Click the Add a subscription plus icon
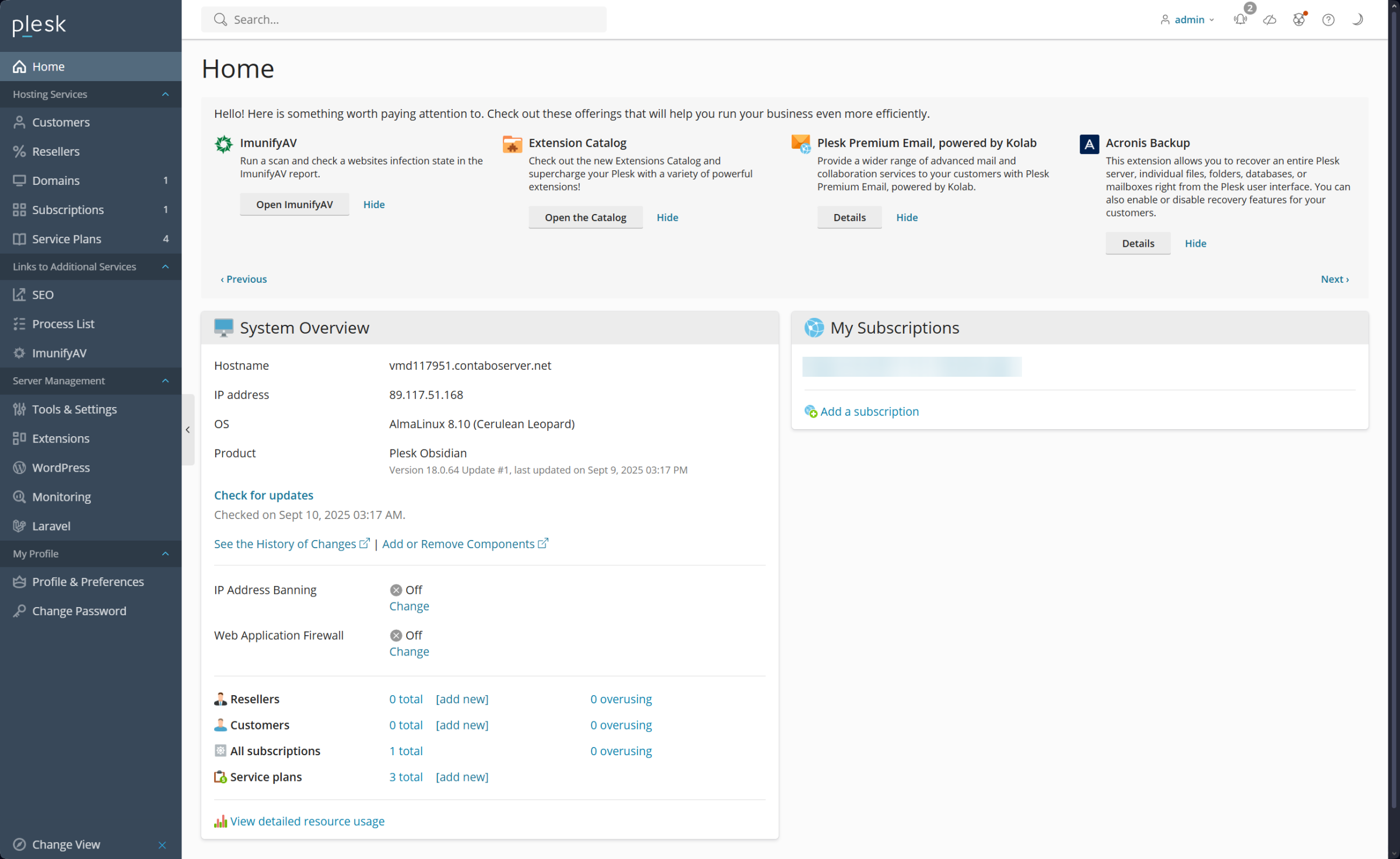 (810, 412)
